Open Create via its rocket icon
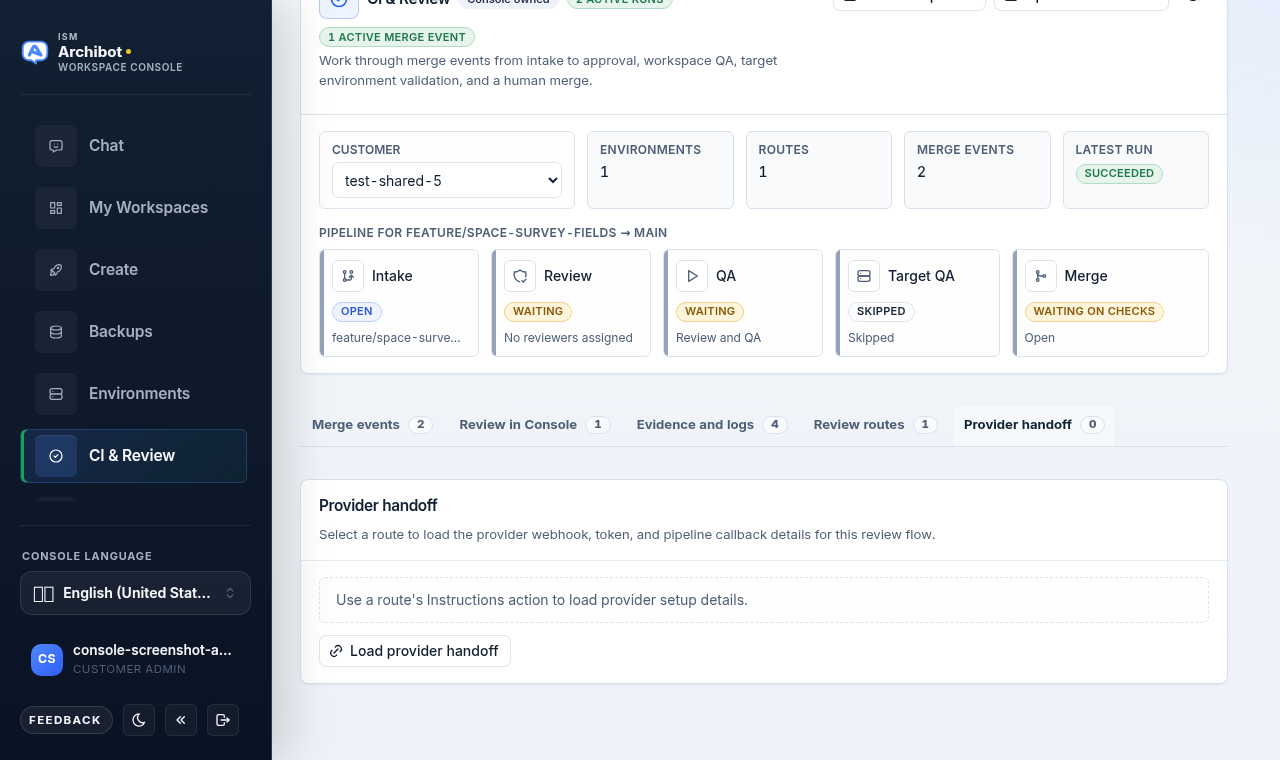The width and height of the screenshot is (1280, 760). click(x=56, y=270)
